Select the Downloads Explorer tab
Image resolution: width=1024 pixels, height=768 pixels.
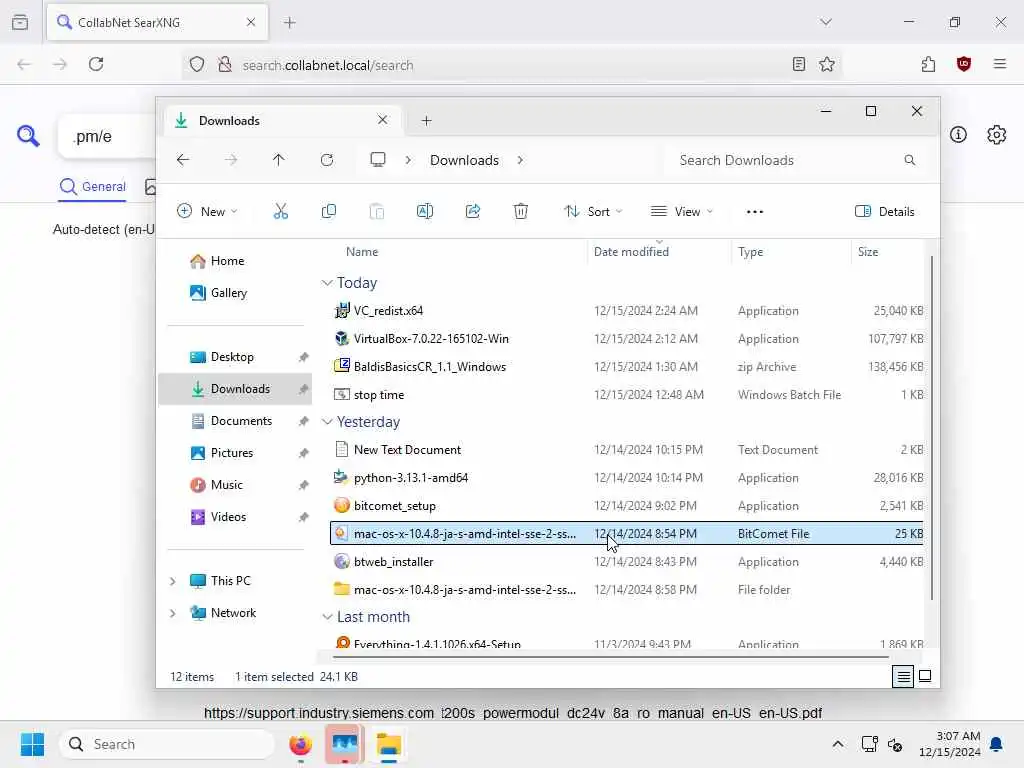pyautogui.click(x=281, y=120)
